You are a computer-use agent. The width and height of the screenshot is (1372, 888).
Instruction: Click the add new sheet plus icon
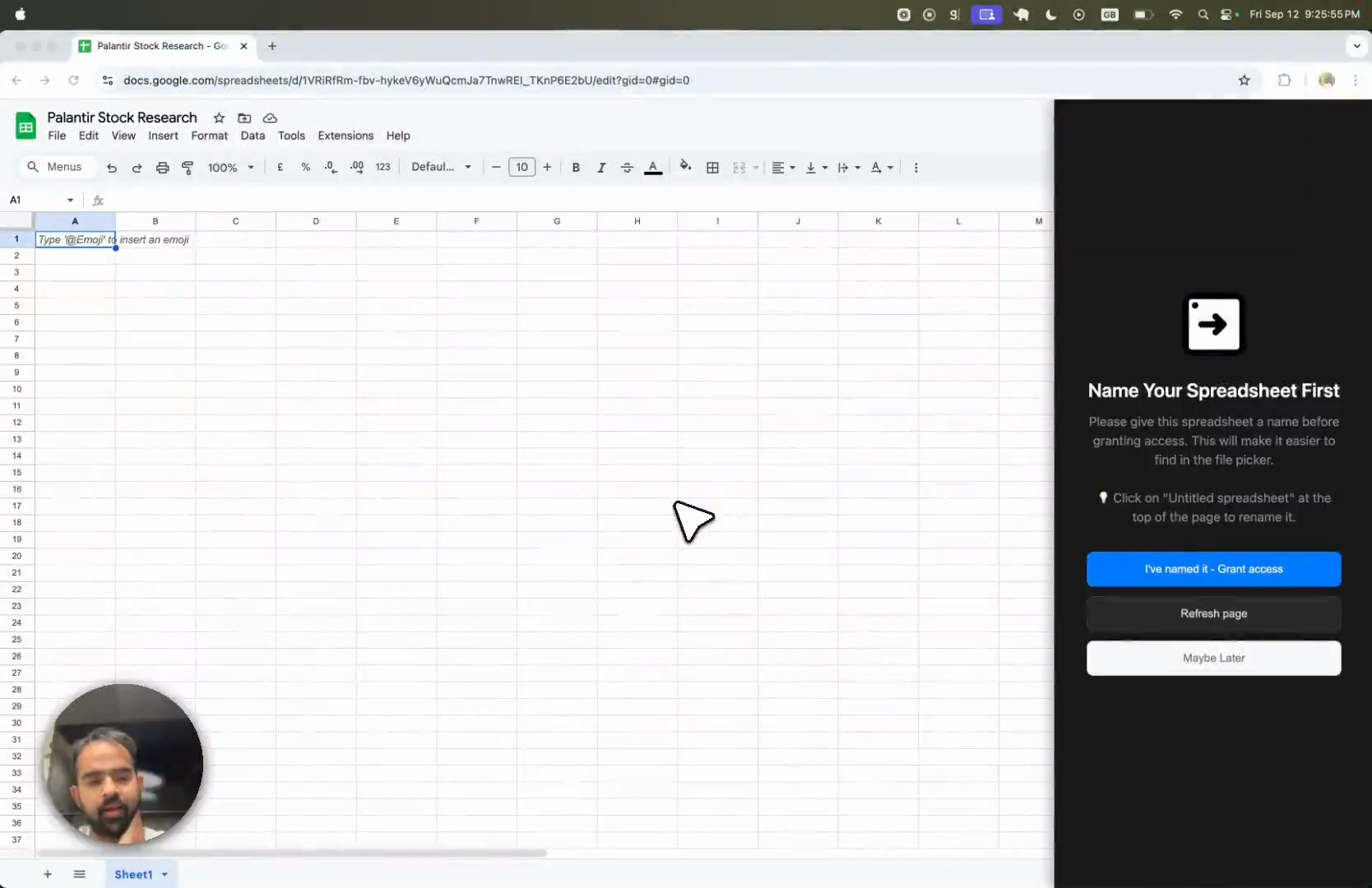pyautogui.click(x=48, y=874)
